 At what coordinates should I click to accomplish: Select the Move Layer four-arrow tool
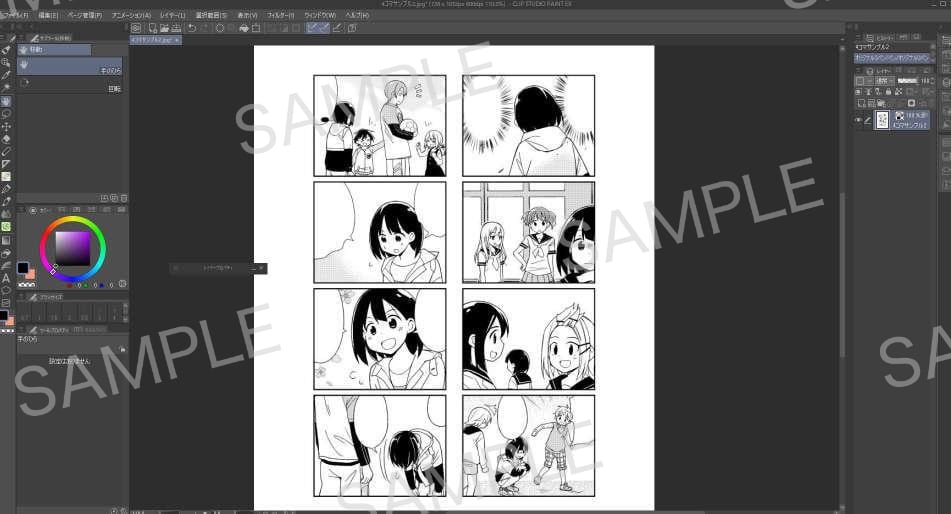coord(6,127)
